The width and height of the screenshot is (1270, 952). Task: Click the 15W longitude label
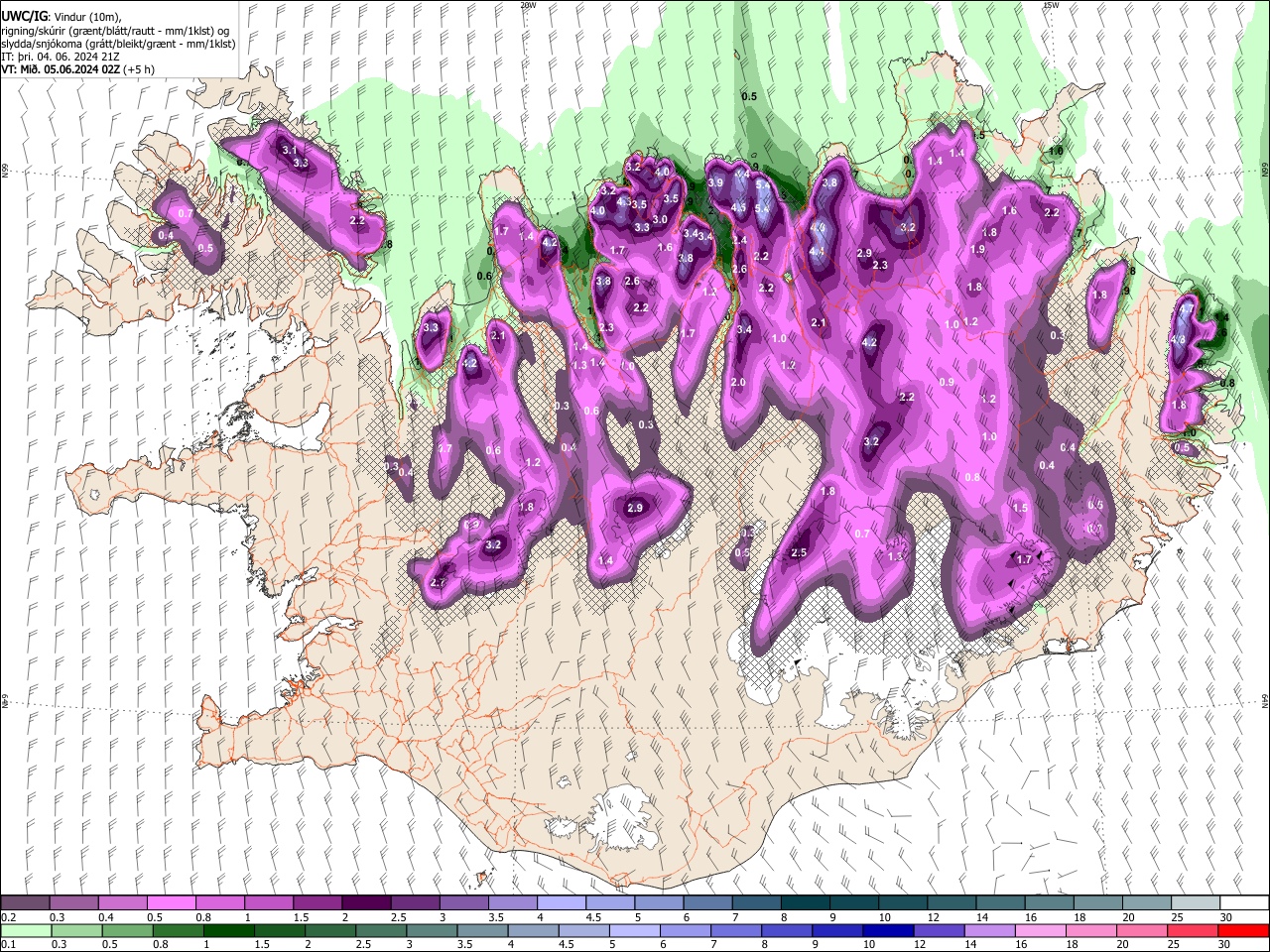(x=1052, y=5)
